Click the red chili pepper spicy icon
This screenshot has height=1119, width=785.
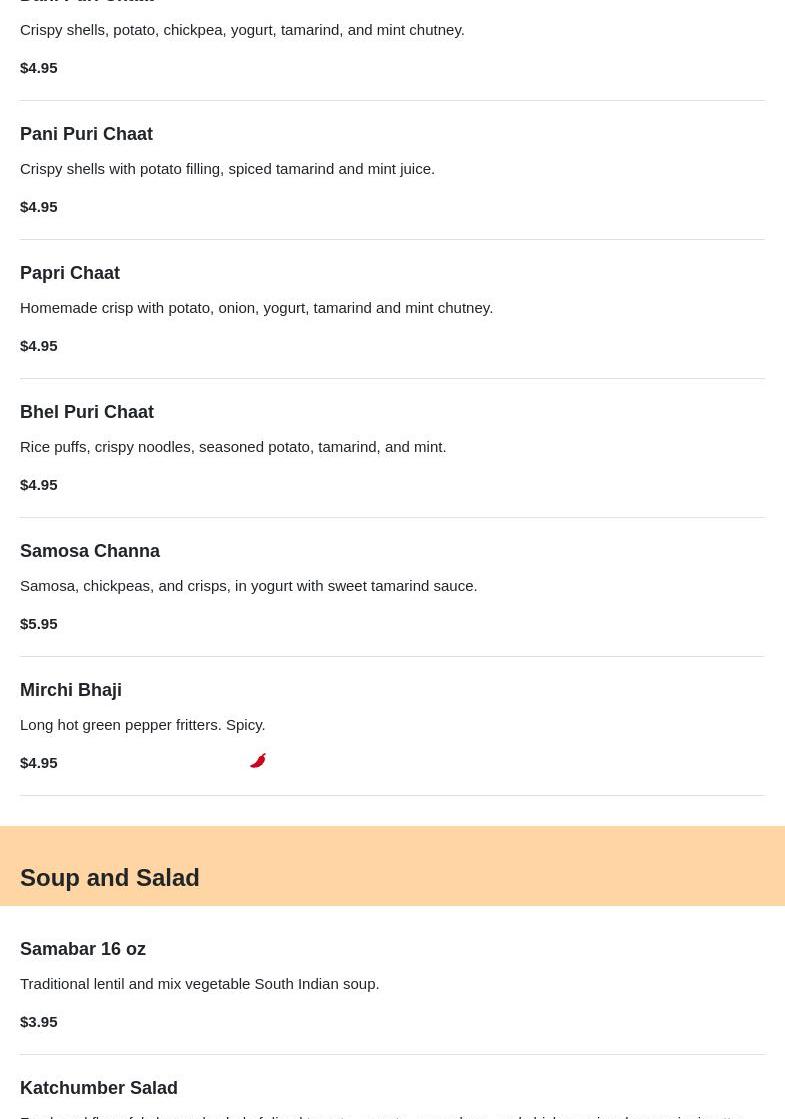coord(258,761)
